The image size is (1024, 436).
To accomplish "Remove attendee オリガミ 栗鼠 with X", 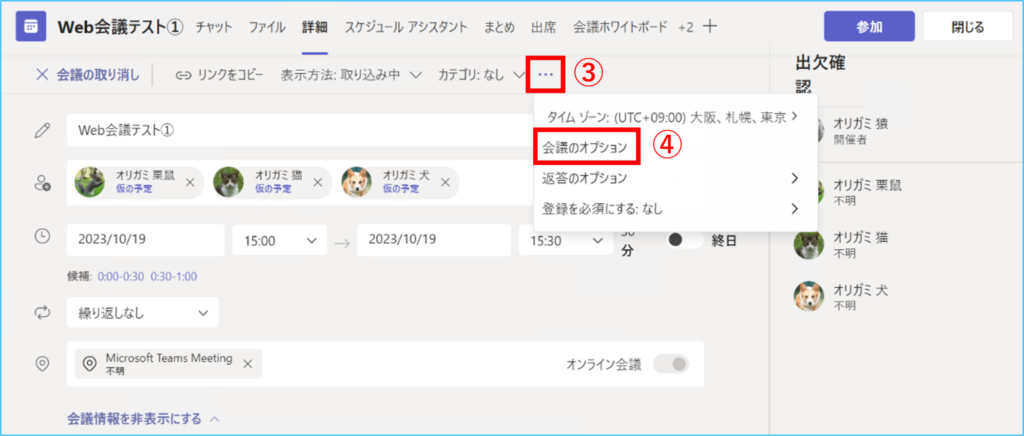I will click(190, 182).
